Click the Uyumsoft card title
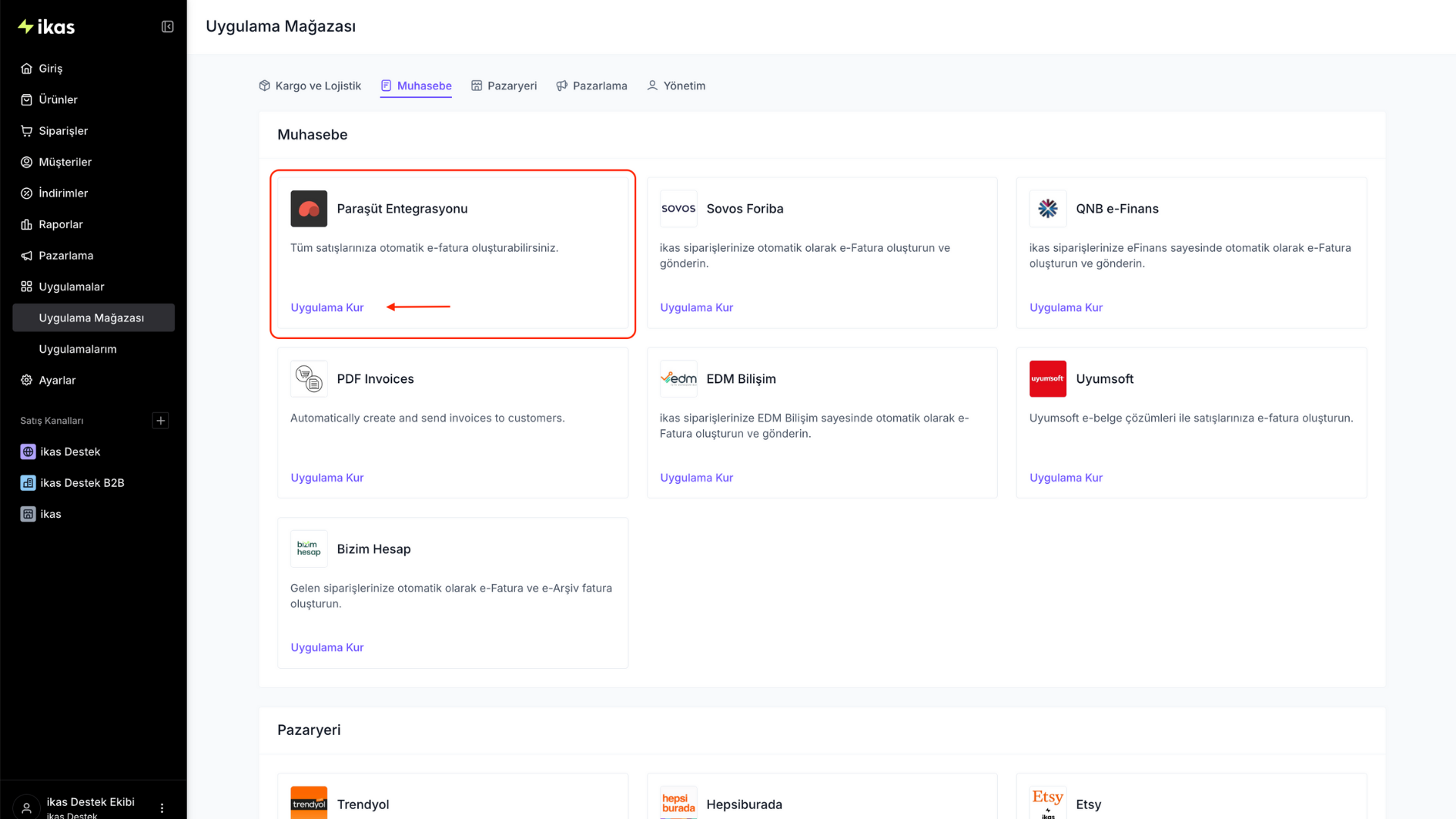1456x819 pixels. click(x=1104, y=378)
